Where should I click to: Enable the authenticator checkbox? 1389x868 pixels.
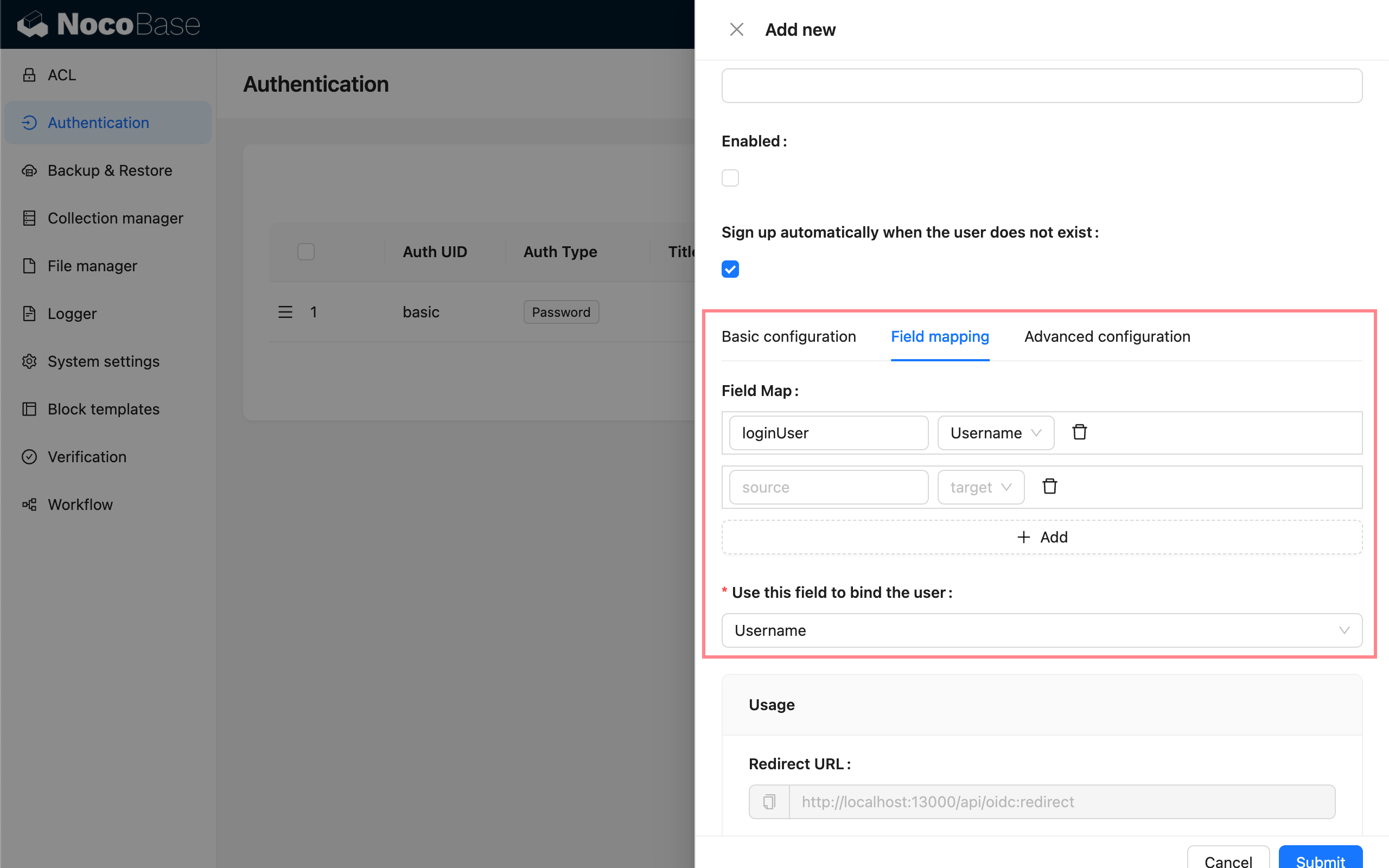tap(730, 178)
